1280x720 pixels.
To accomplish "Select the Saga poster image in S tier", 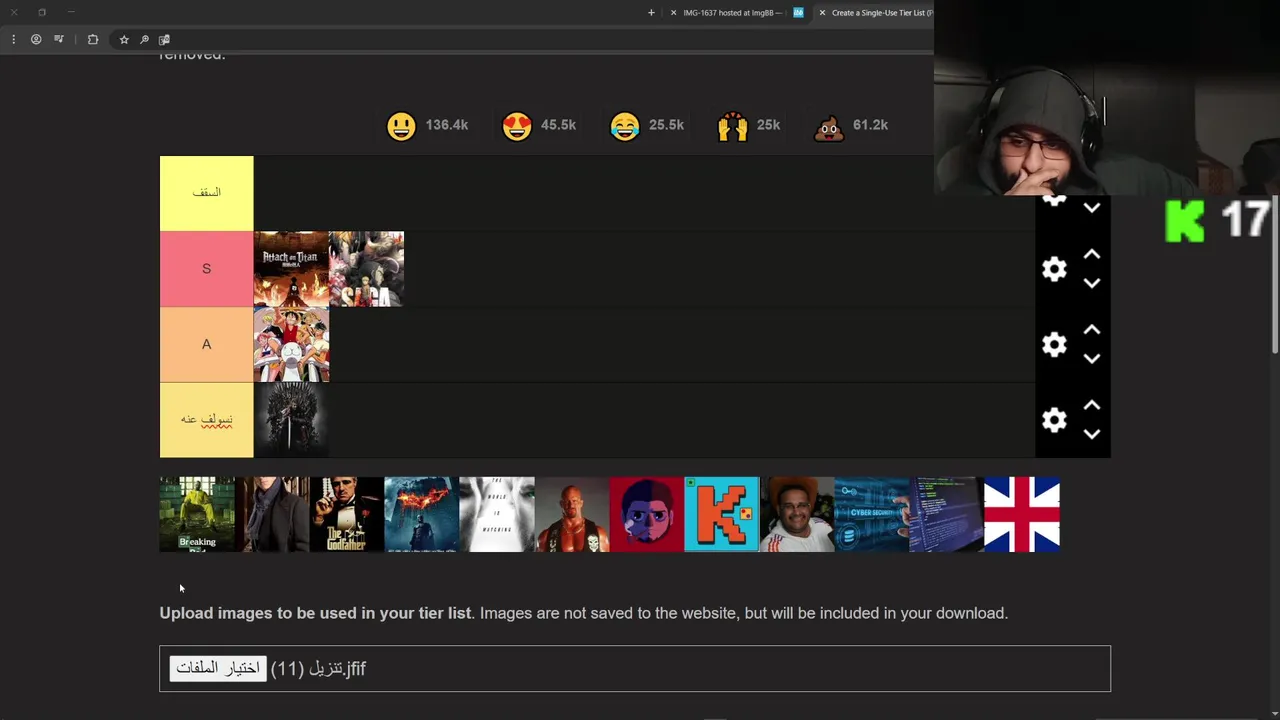I will point(366,269).
